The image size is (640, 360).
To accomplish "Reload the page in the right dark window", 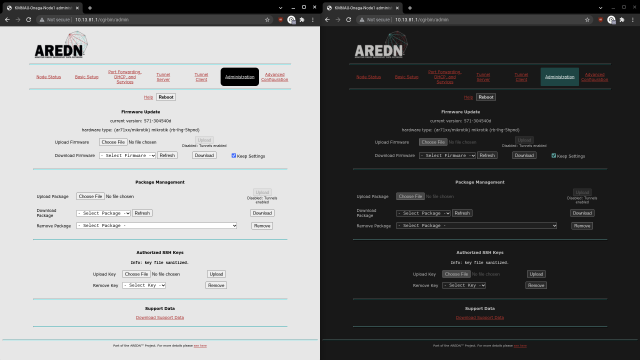I will pyautogui.click(x=349, y=20).
